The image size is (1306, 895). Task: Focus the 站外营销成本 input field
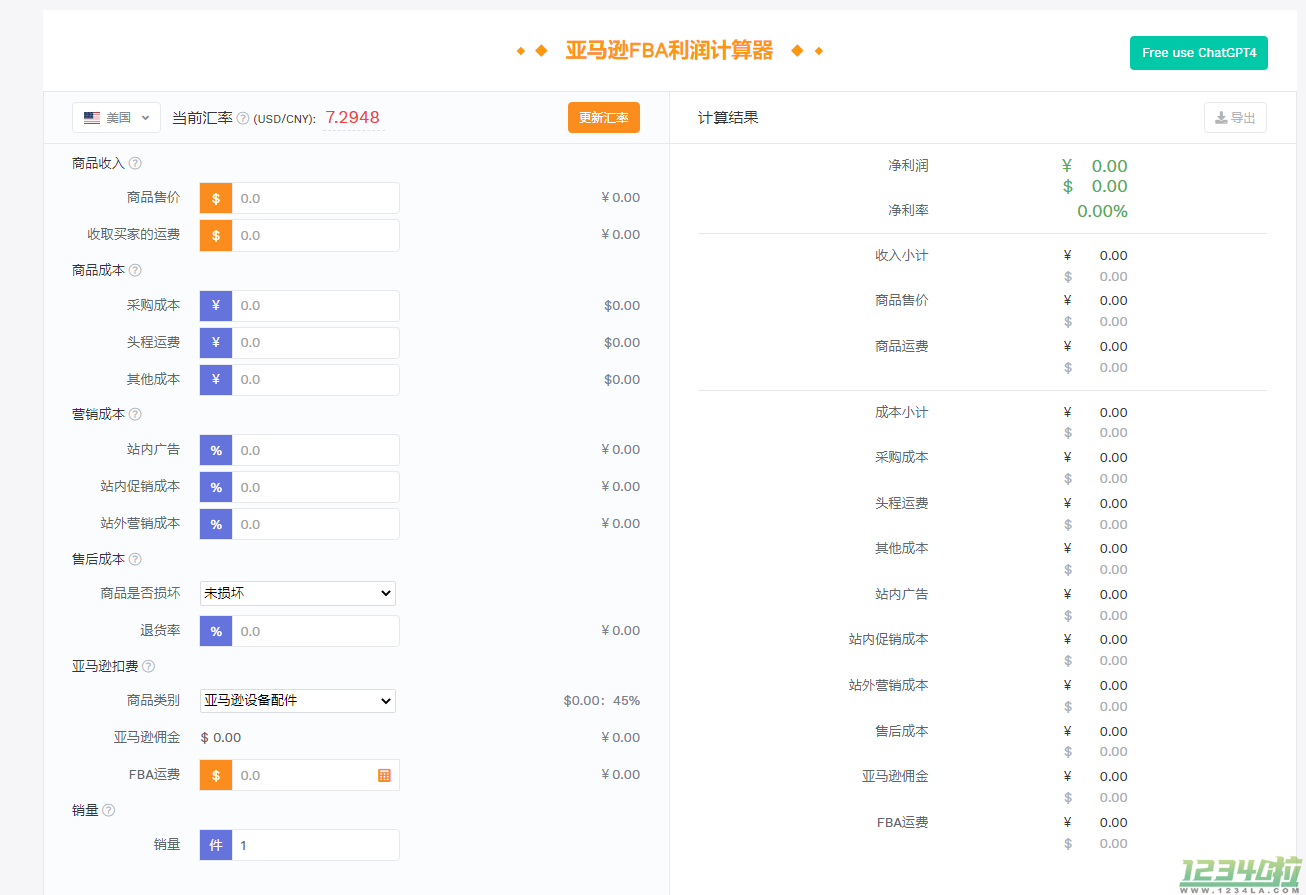point(315,524)
